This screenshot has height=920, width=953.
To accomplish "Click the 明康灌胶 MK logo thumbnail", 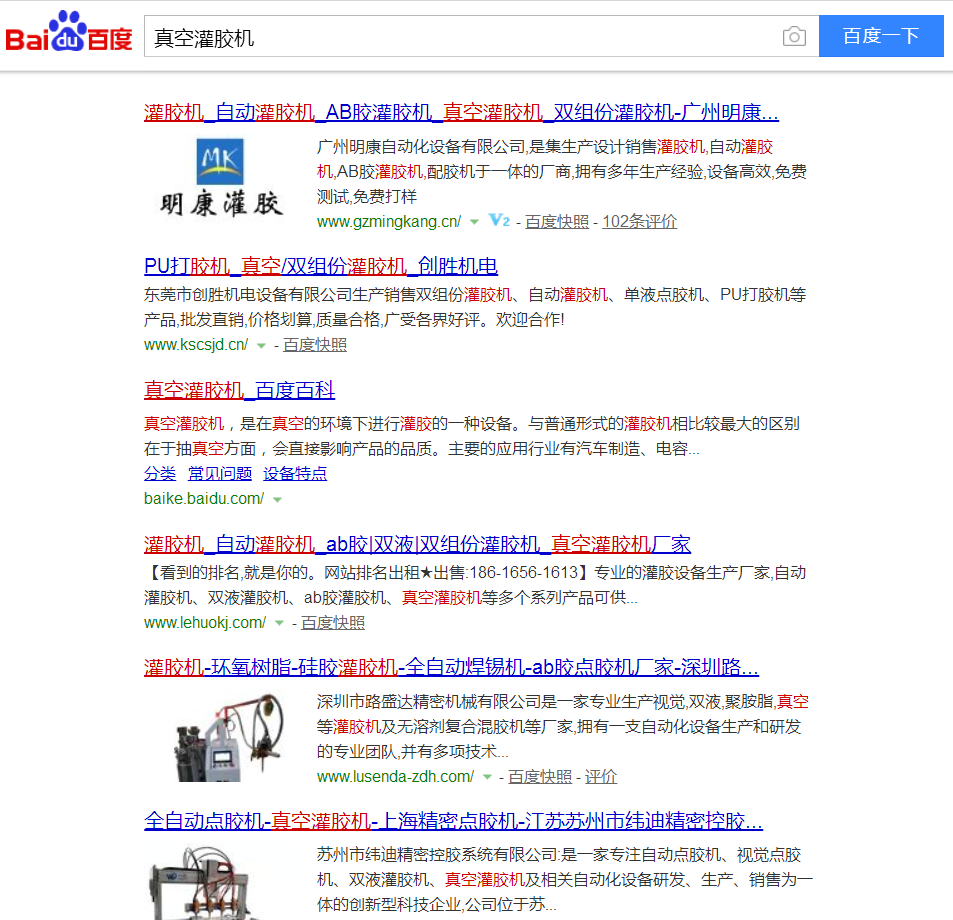I will tap(220, 178).
